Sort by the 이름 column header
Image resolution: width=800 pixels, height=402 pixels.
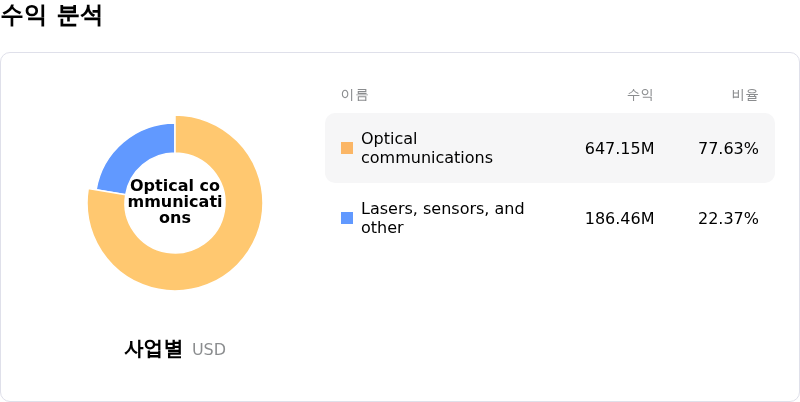pyautogui.click(x=355, y=95)
